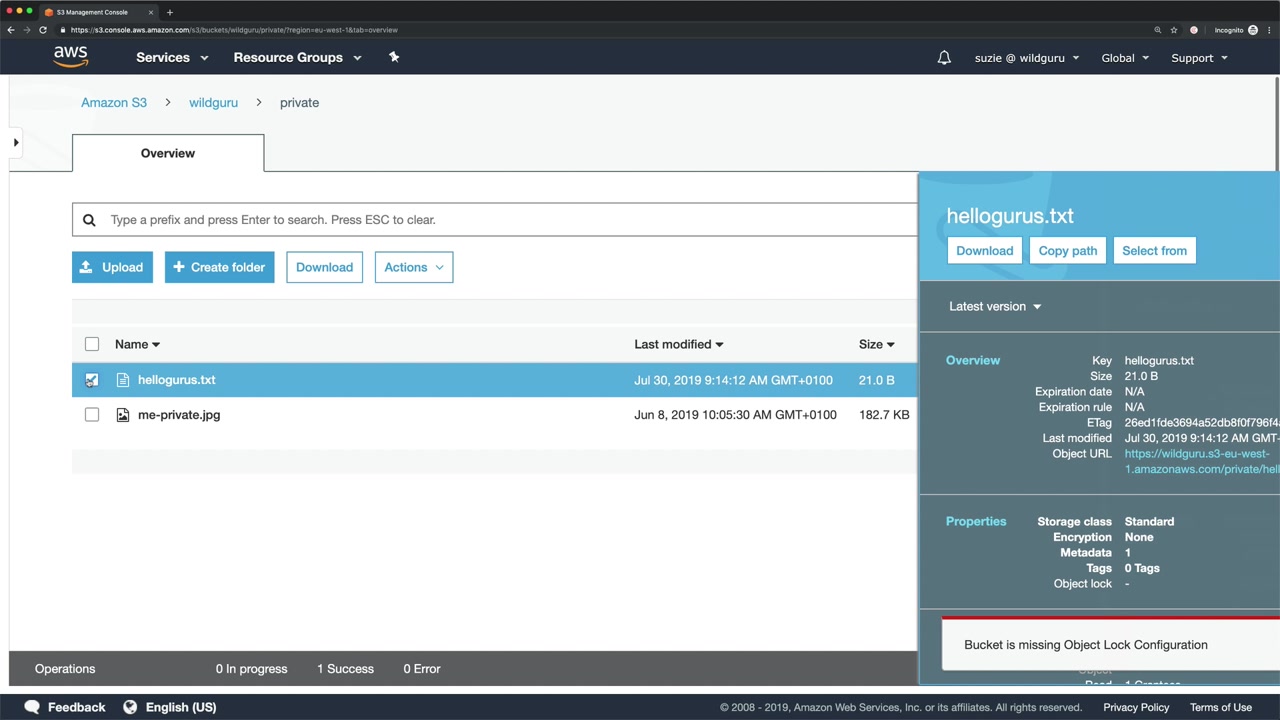
Task: Sort by Size column
Action: (x=876, y=344)
